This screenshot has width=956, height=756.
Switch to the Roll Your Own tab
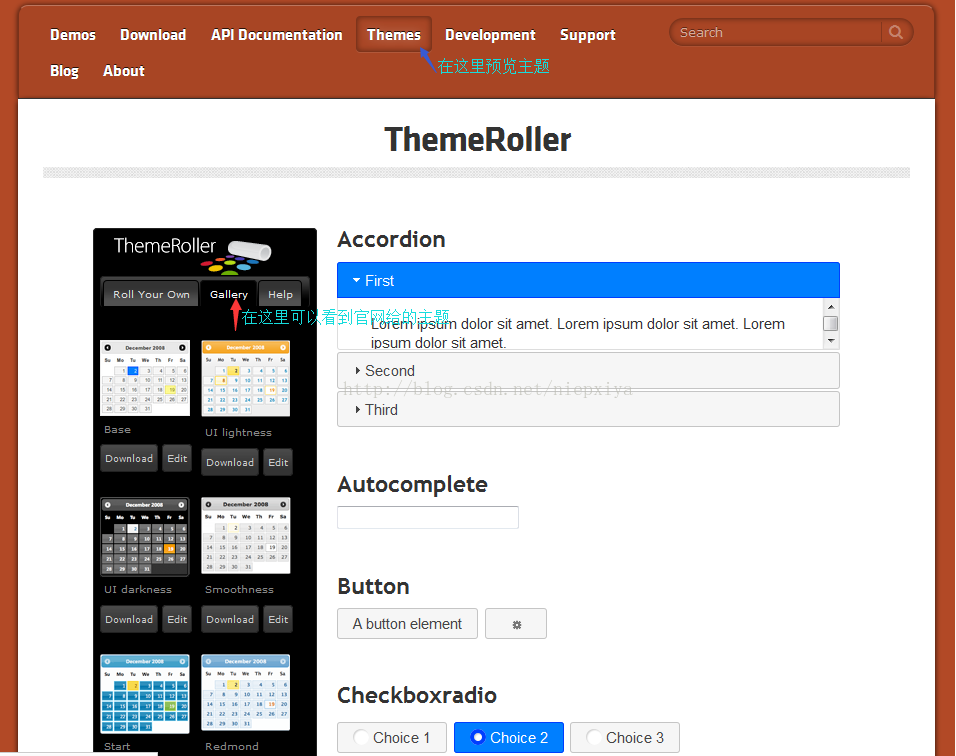pos(151,294)
